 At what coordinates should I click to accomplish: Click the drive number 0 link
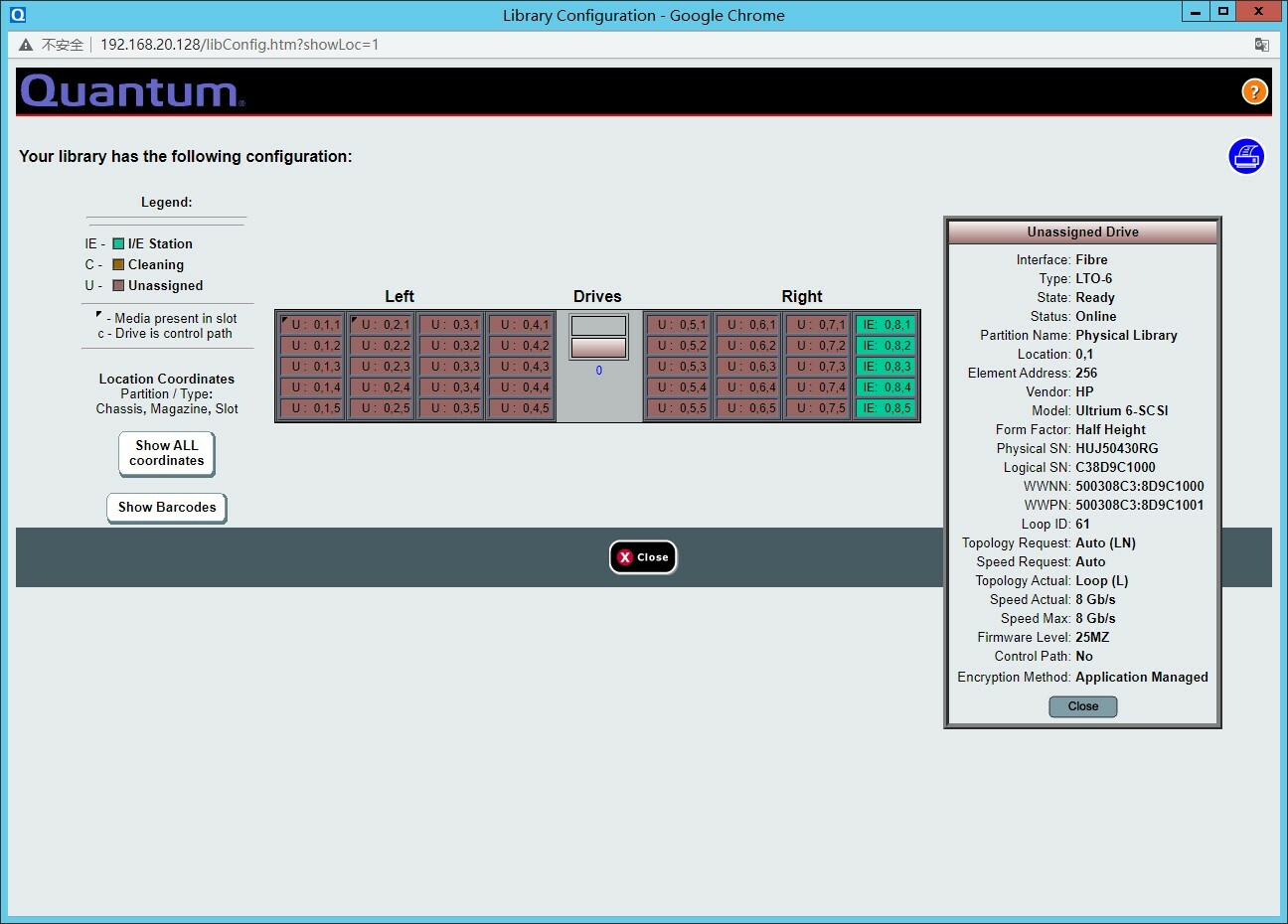click(598, 371)
